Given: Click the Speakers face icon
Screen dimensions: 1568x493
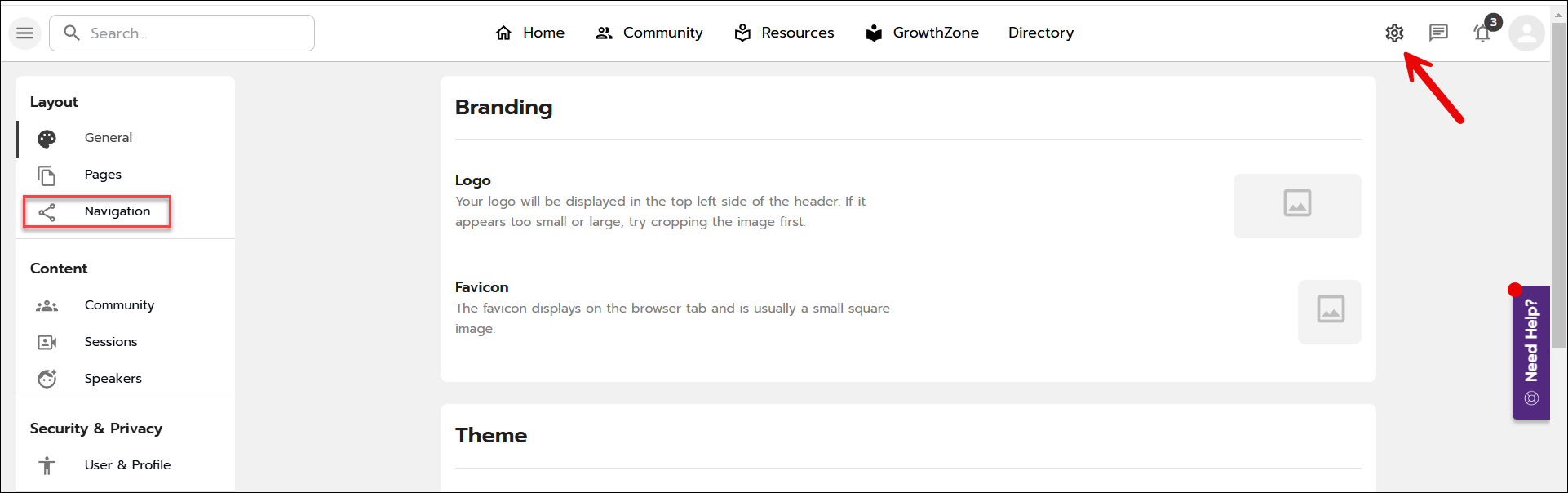Looking at the screenshot, I should (x=47, y=379).
